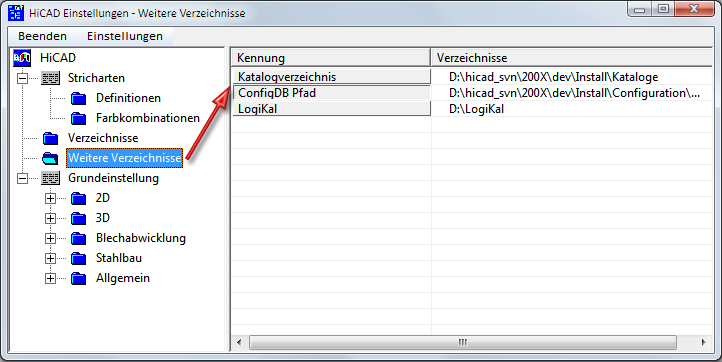The width and height of the screenshot is (722, 362).
Task: Expand the Allgemein node
Action: tap(50, 279)
